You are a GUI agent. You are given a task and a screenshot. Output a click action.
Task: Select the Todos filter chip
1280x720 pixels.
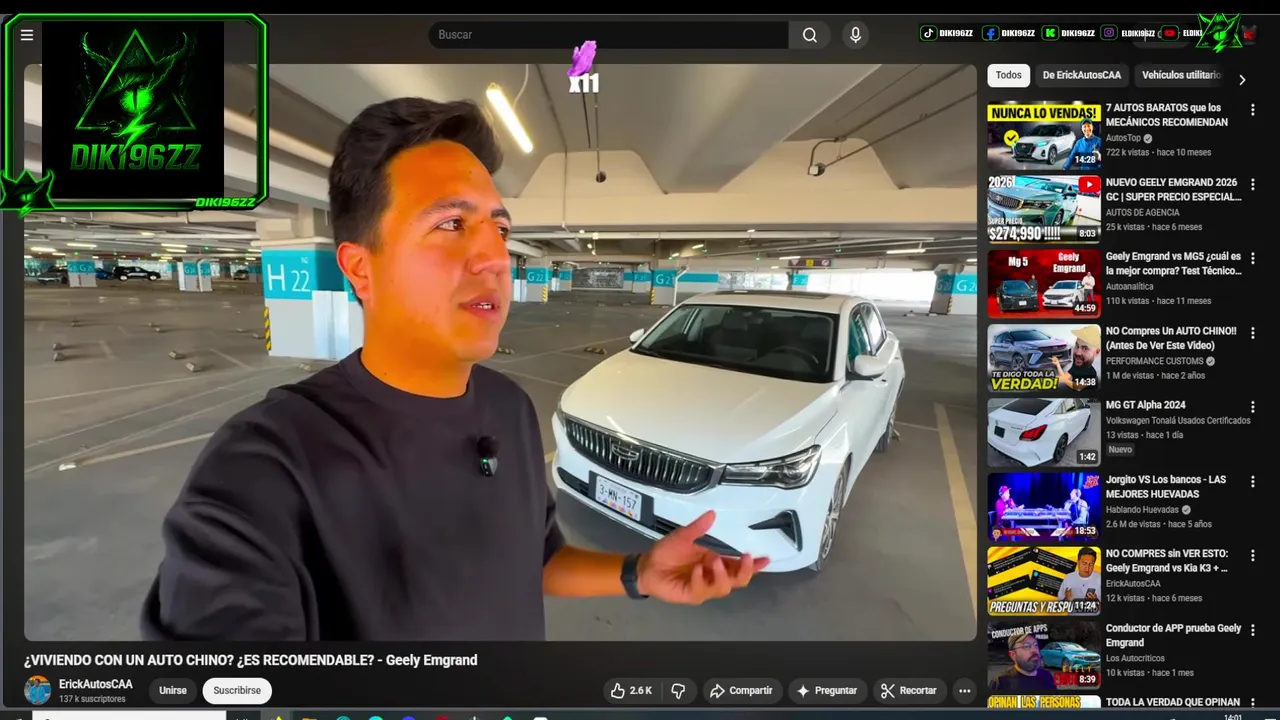[x=1009, y=75]
